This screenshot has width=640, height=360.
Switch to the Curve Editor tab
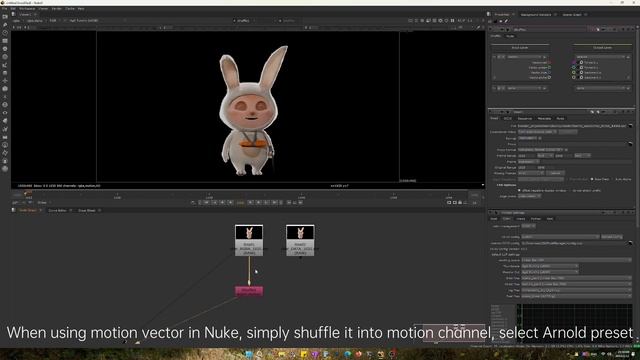(x=57, y=210)
